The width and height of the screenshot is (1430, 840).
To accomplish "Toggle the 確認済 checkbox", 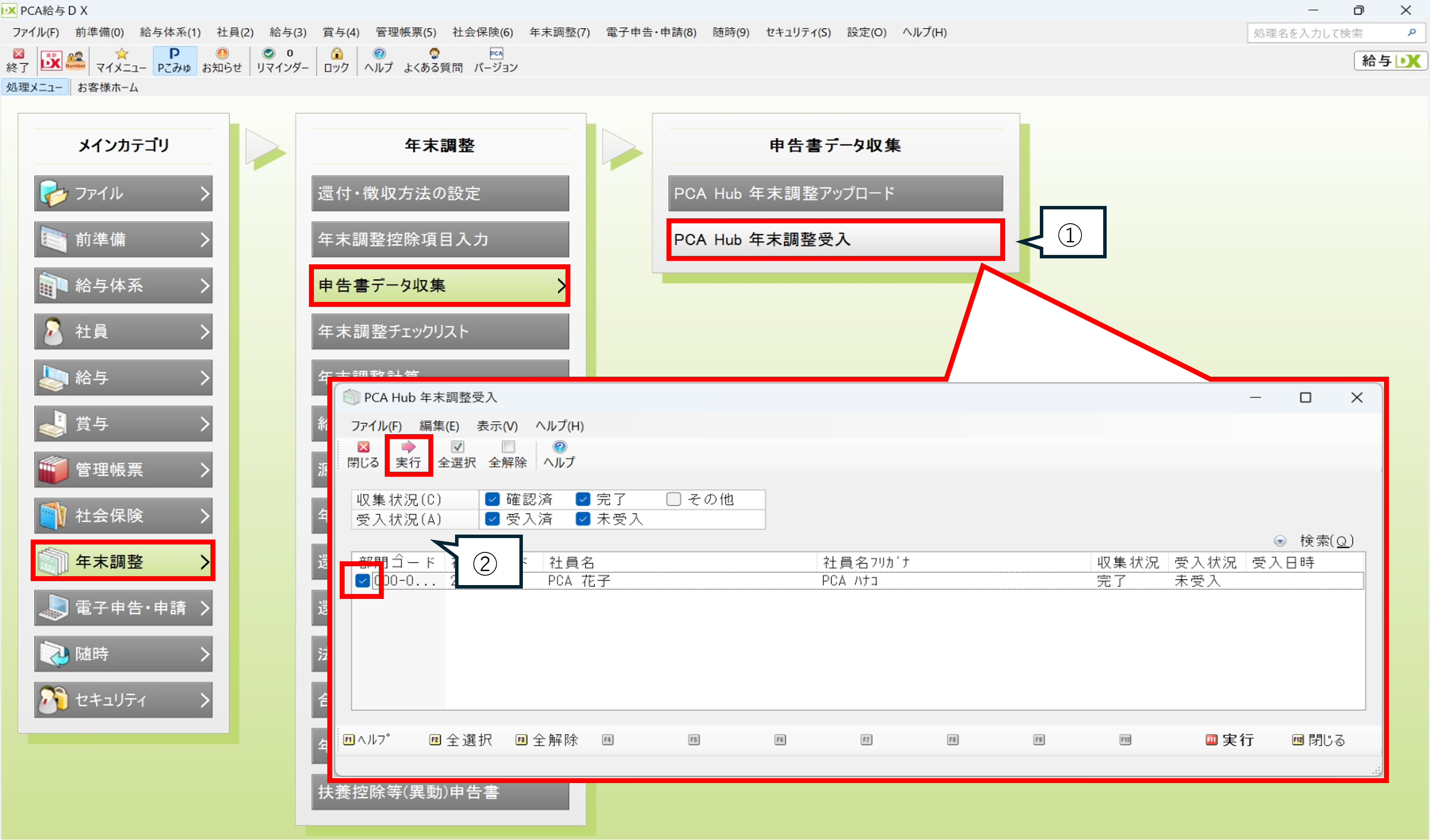I will point(492,499).
